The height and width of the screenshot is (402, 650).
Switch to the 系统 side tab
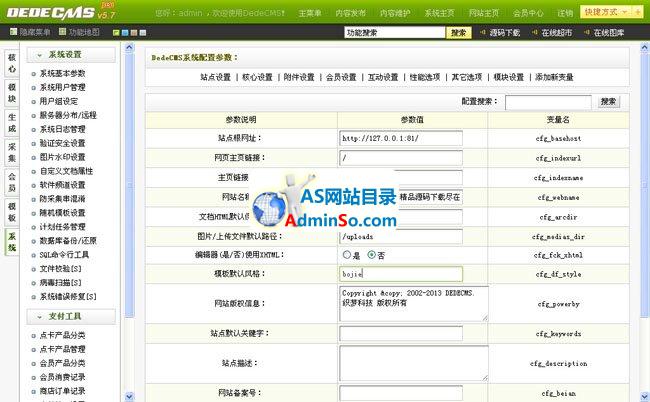12,242
